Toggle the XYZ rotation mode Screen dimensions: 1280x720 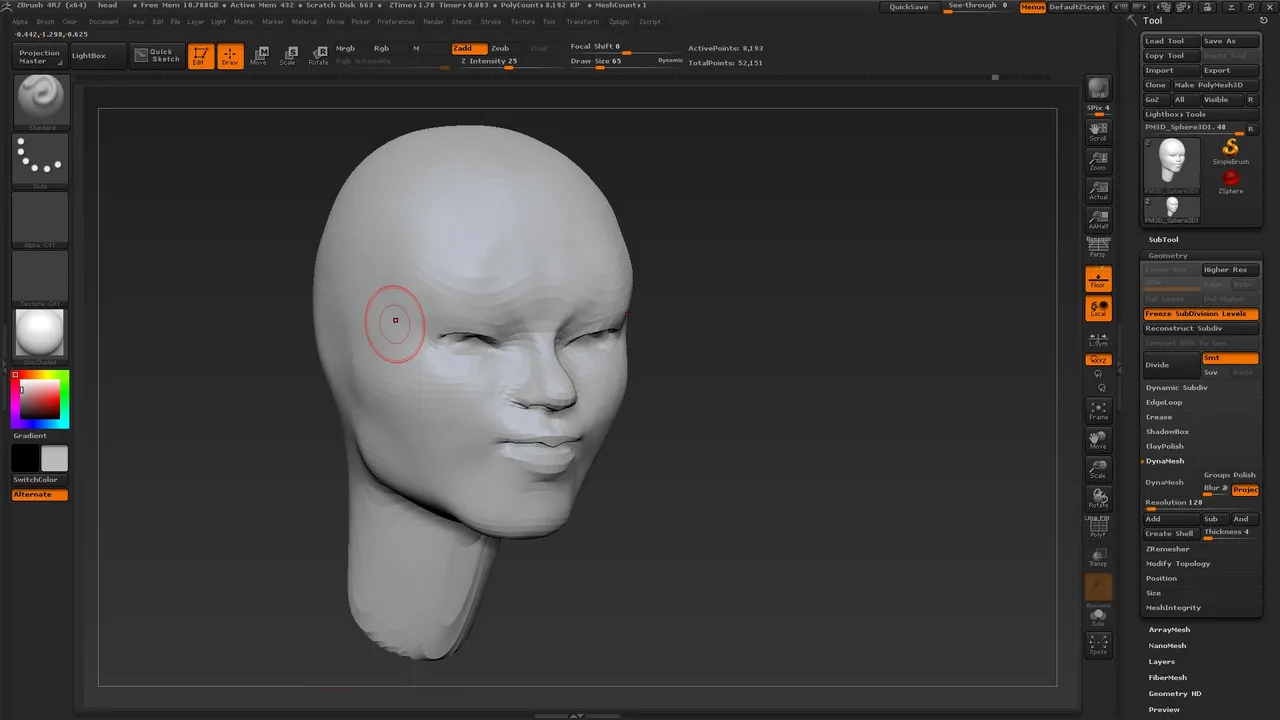(1098, 360)
